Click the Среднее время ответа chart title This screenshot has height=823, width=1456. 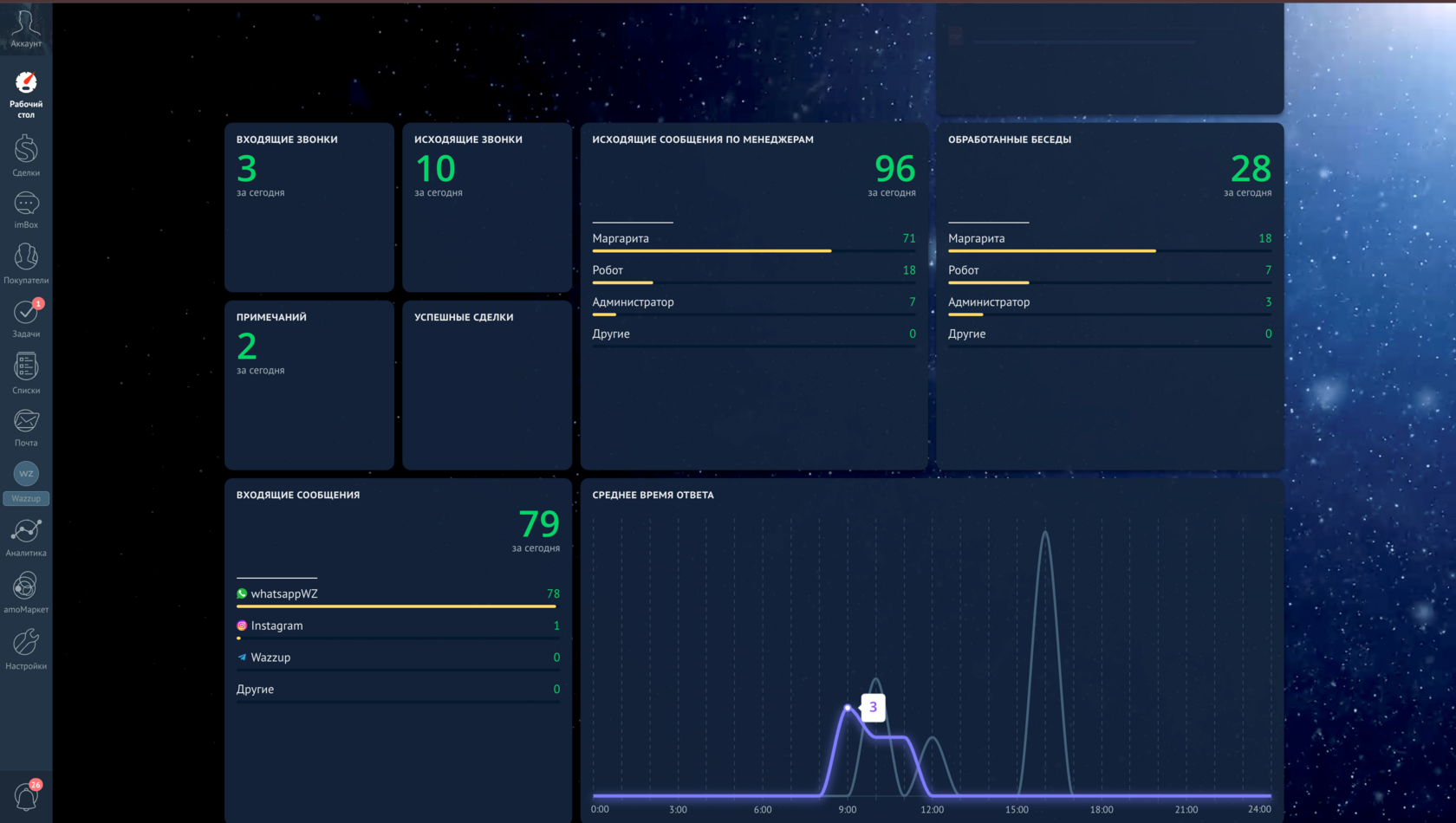653,496
